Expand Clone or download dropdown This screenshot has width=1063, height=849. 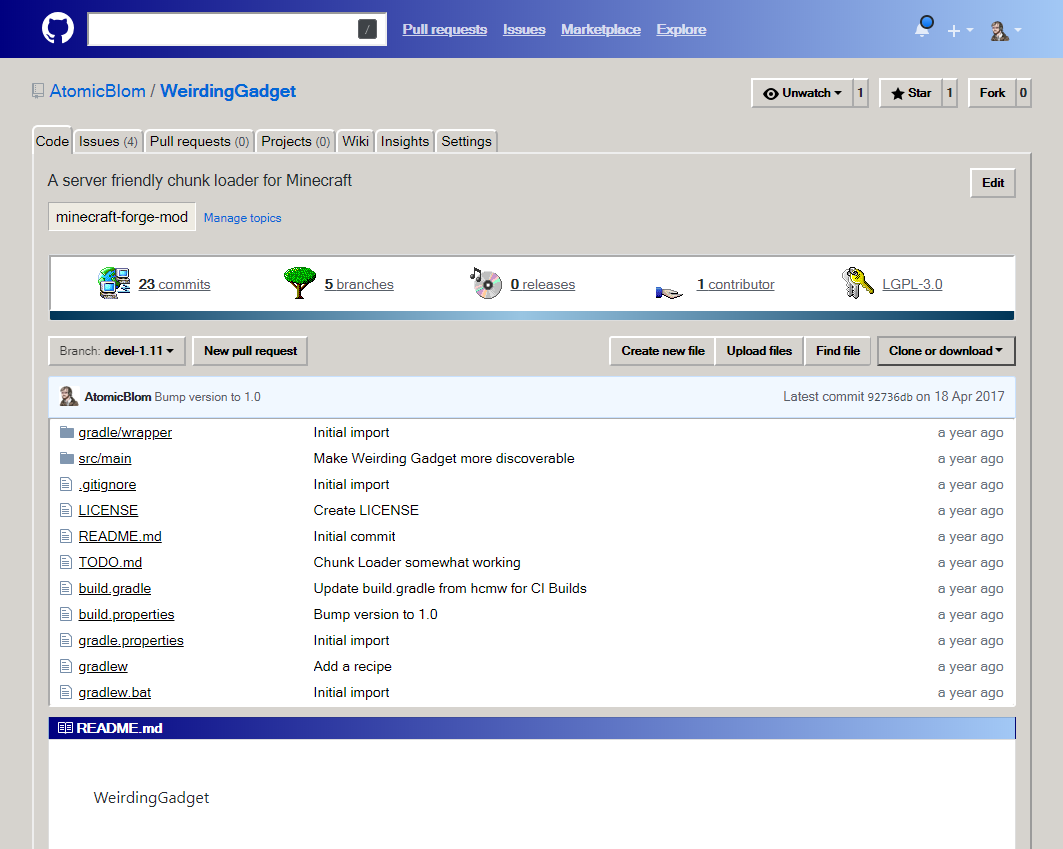point(946,351)
